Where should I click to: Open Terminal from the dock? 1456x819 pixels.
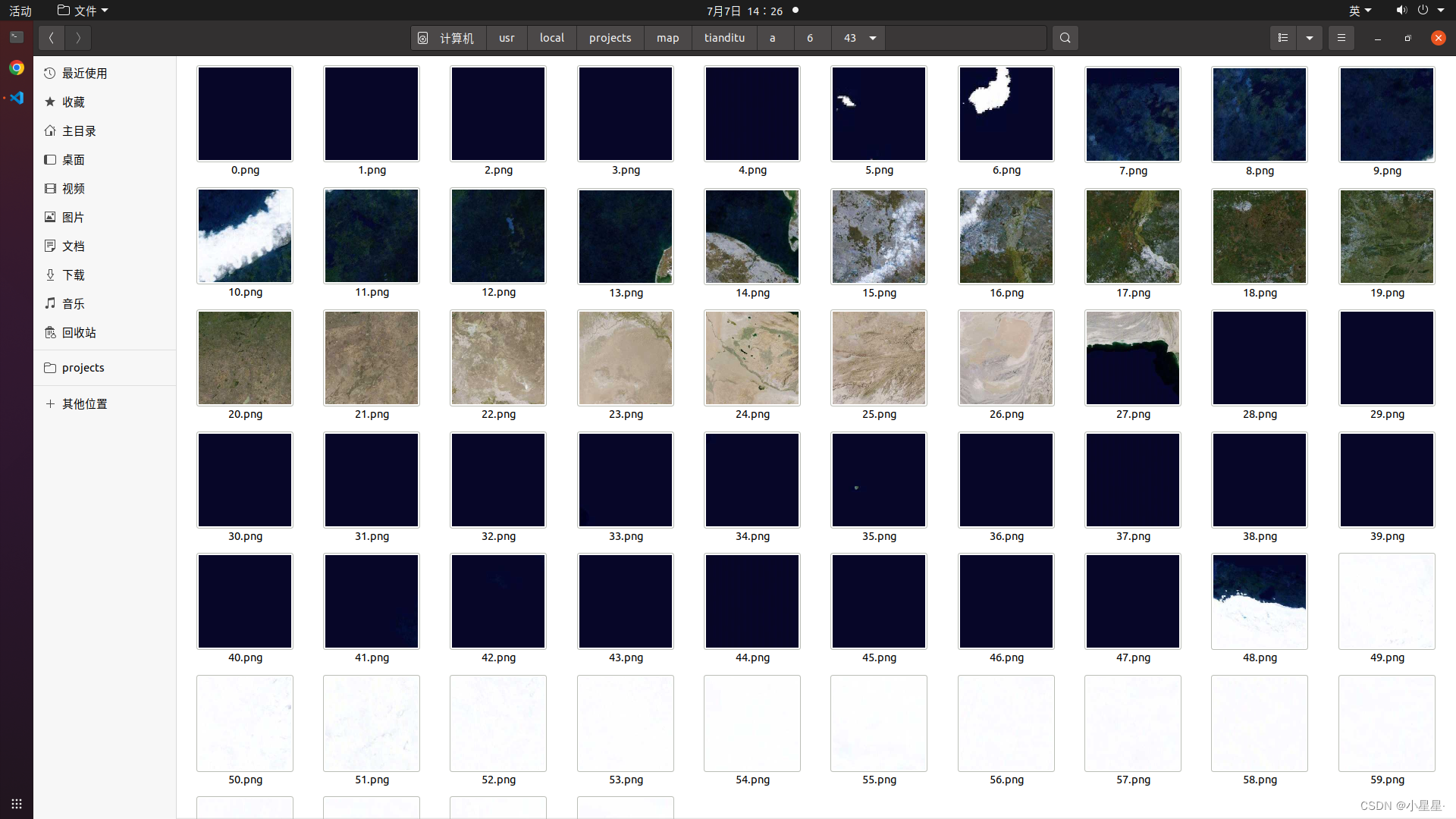tap(17, 37)
